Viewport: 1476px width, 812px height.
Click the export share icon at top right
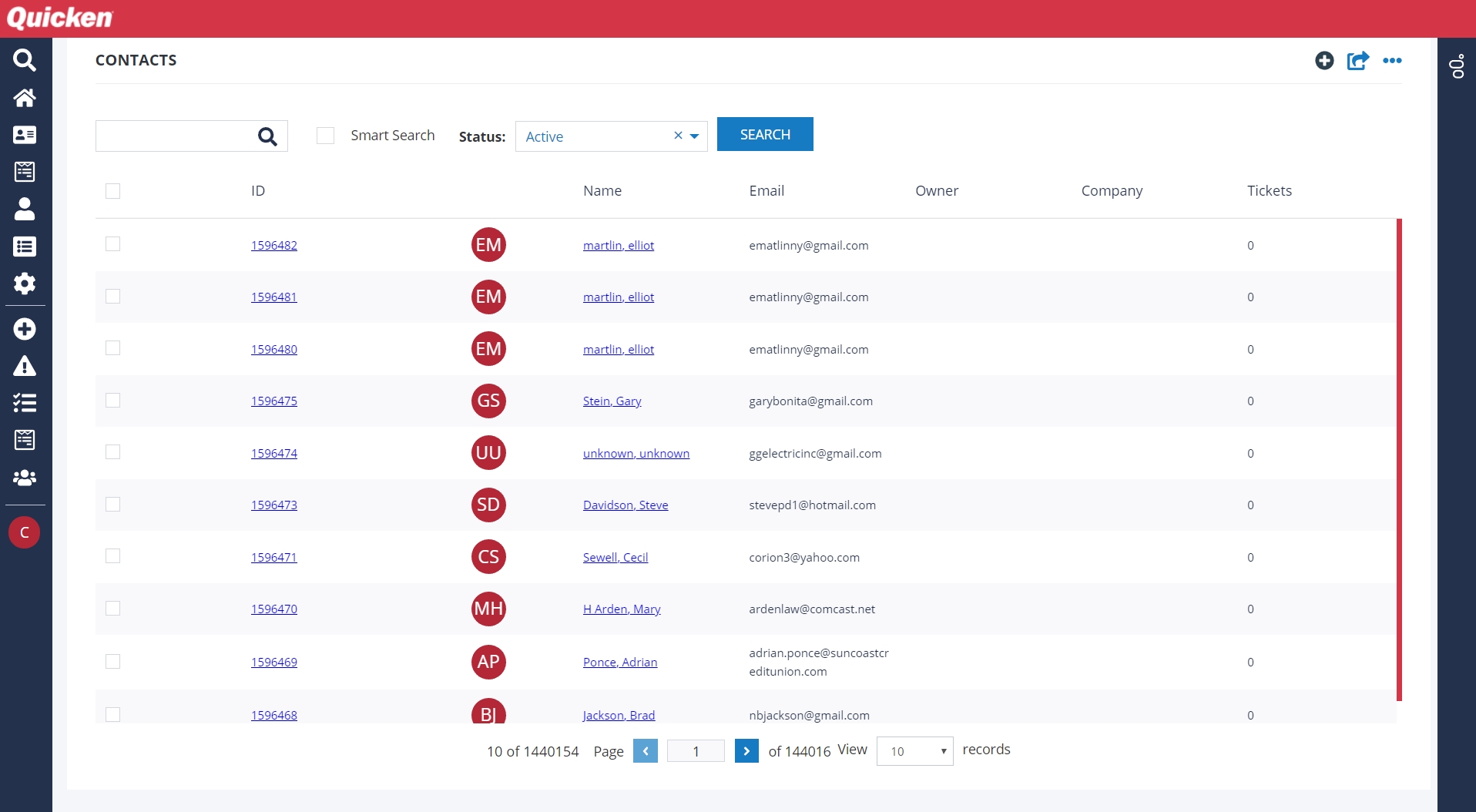click(1357, 61)
